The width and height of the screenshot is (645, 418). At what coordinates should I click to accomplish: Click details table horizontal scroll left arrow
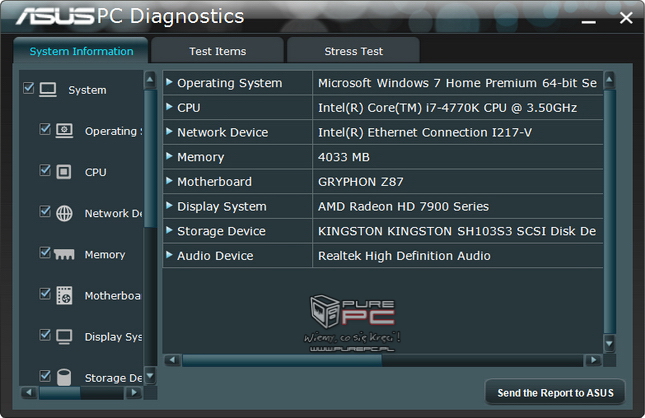(x=172, y=360)
